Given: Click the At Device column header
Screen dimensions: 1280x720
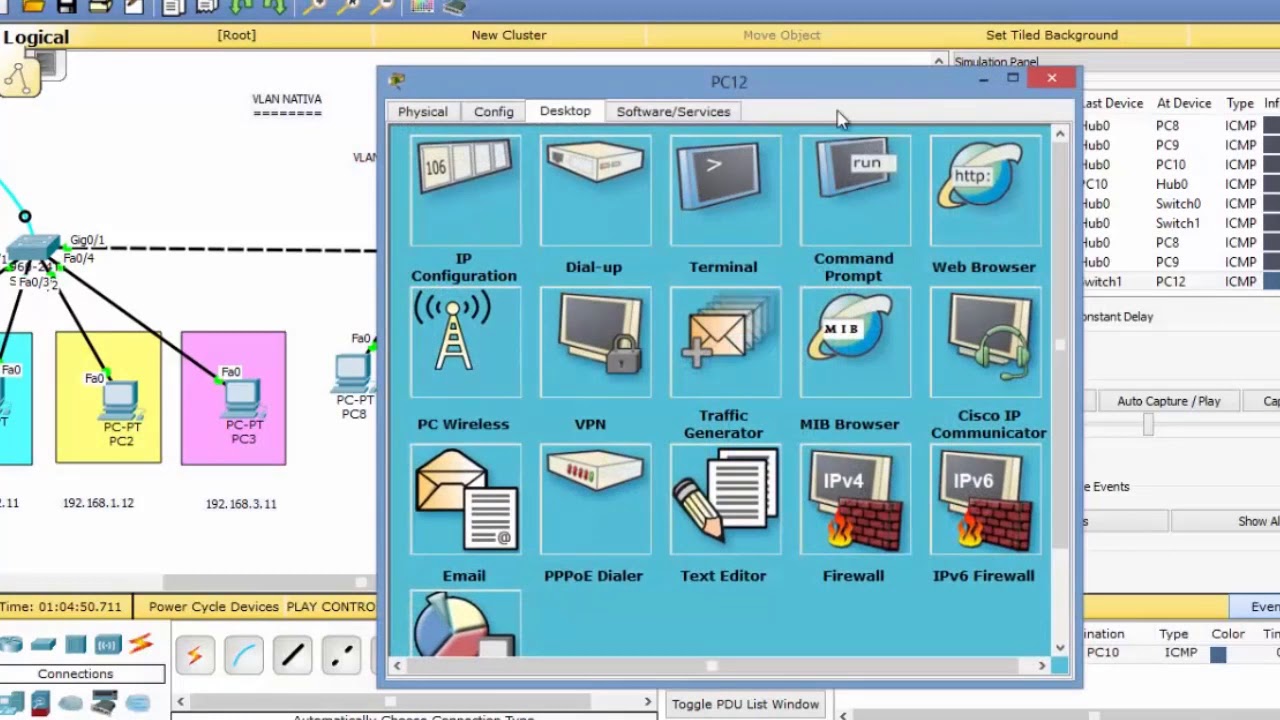Looking at the screenshot, I should pyautogui.click(x=1184, y=103).
